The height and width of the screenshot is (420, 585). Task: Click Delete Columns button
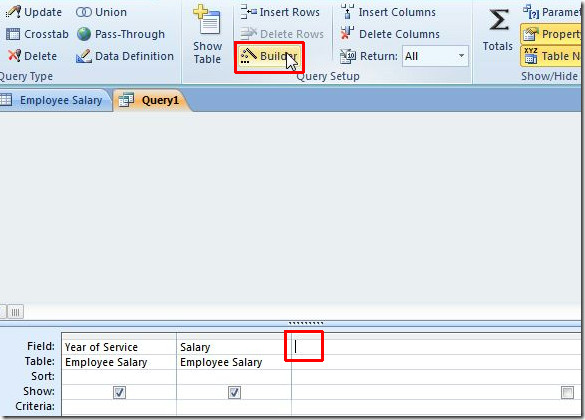390,34
